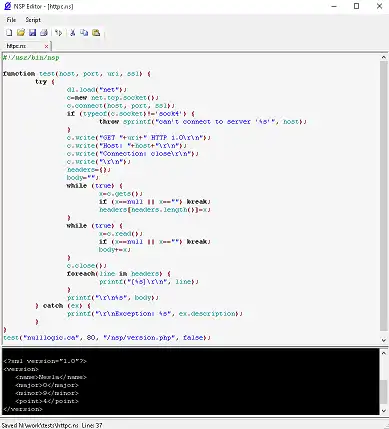Viewport: 389px width, 429px height.
Task: Create a new file with the blank-page icon
Action: coord(9,33)
